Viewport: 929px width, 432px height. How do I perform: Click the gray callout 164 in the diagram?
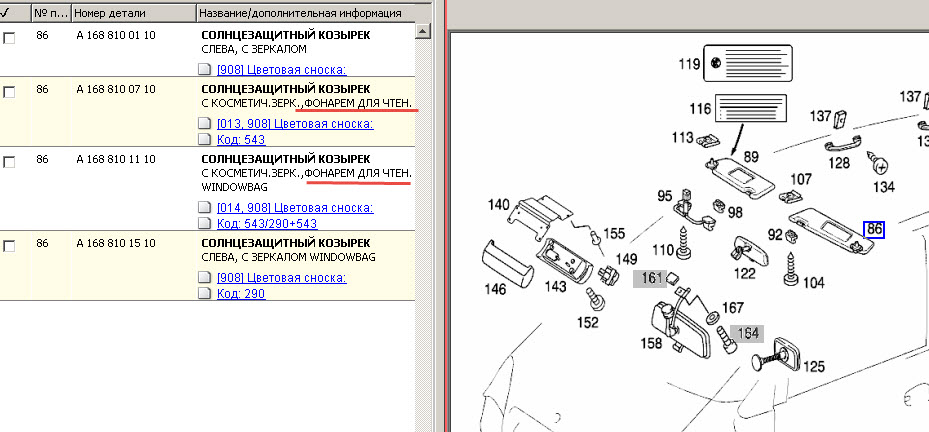pos(747,333)
